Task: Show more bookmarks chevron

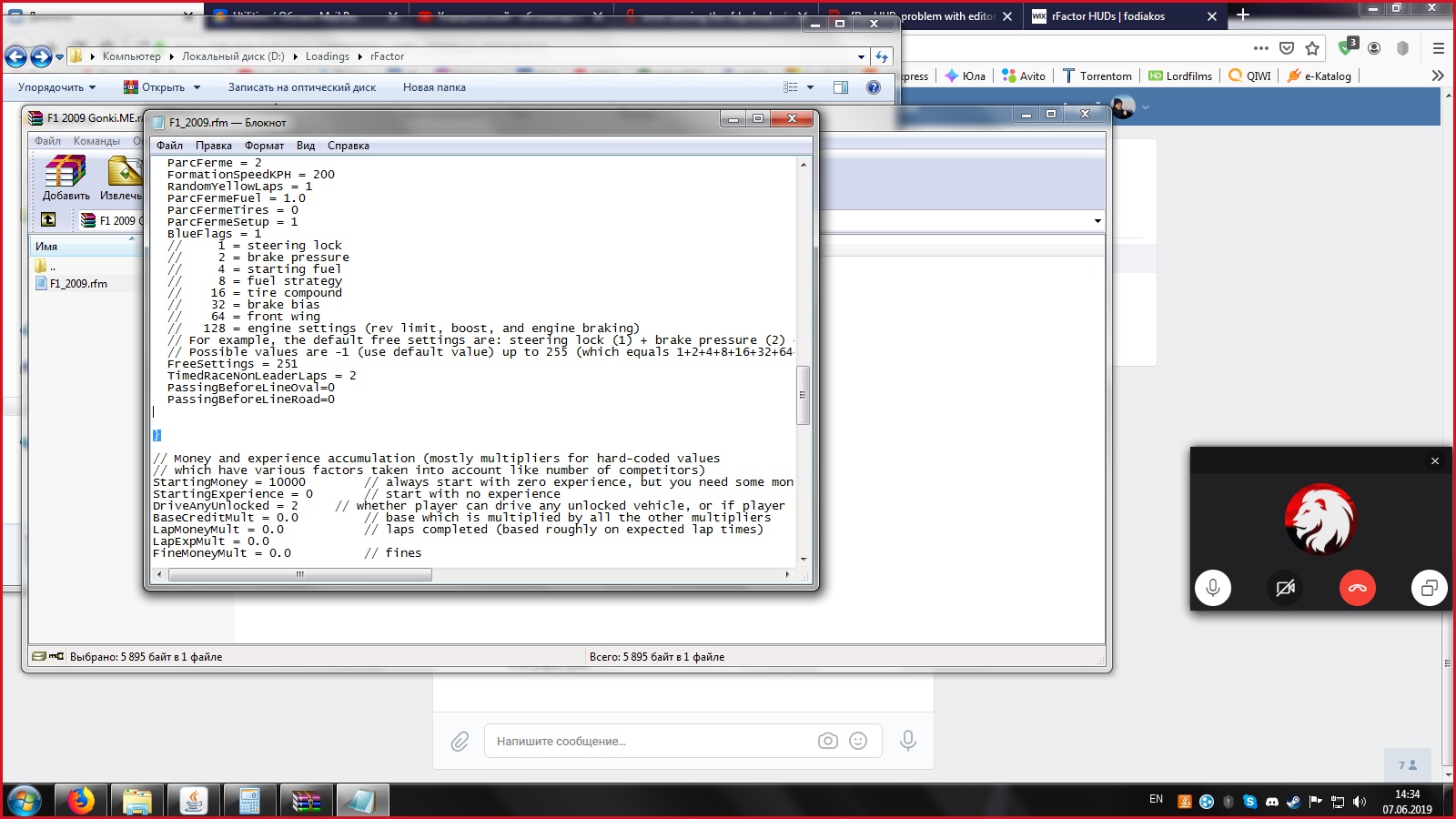Action: (x=1438, y=76)
